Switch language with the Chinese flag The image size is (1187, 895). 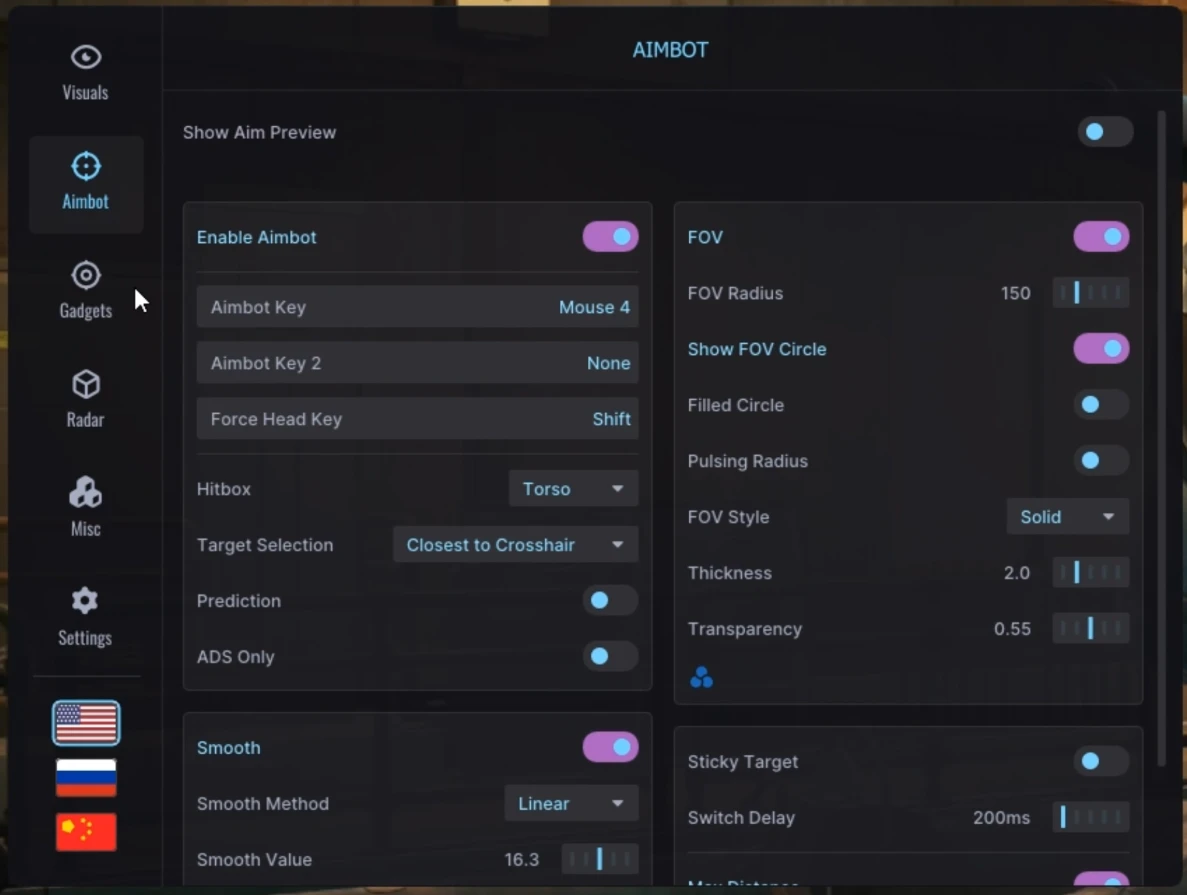[x=86, y=832]
